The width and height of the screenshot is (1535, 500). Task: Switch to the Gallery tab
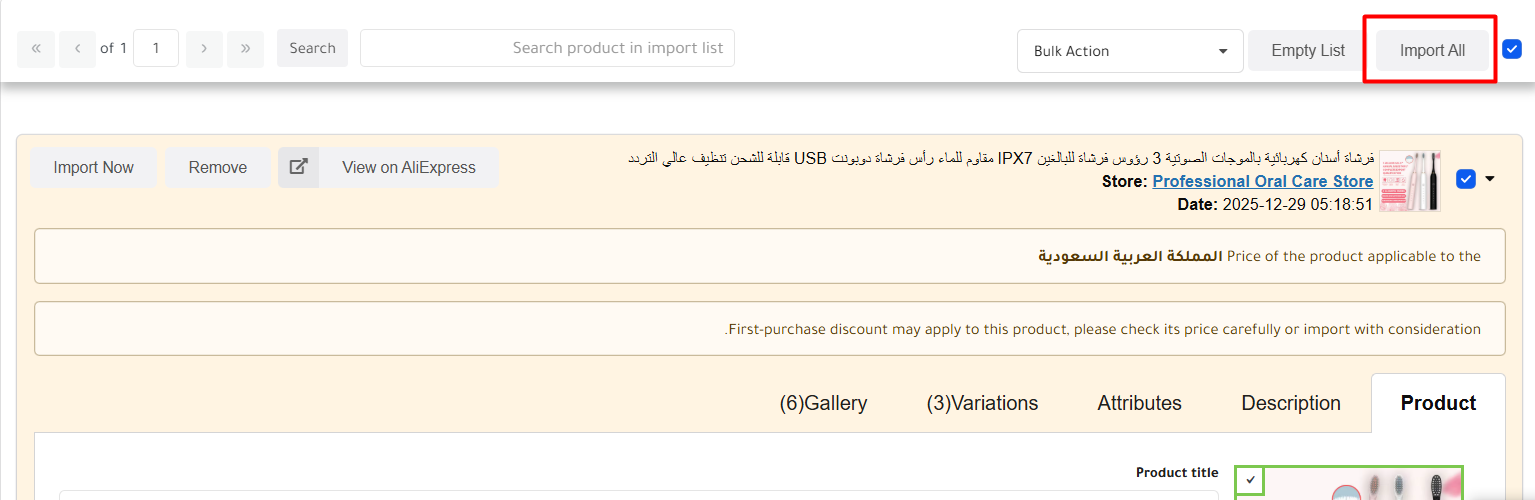[x=823, y=403]
